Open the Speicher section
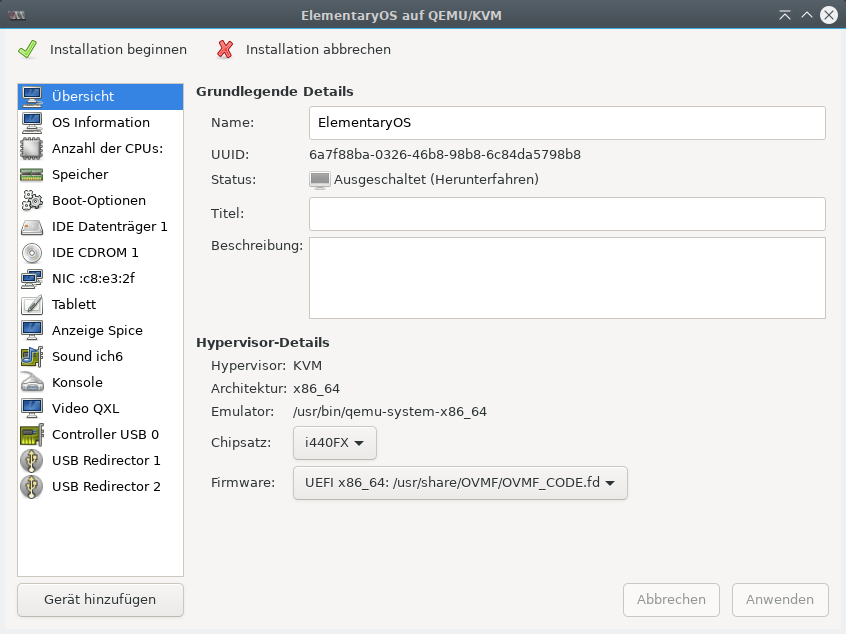 [x=100, y=174]
